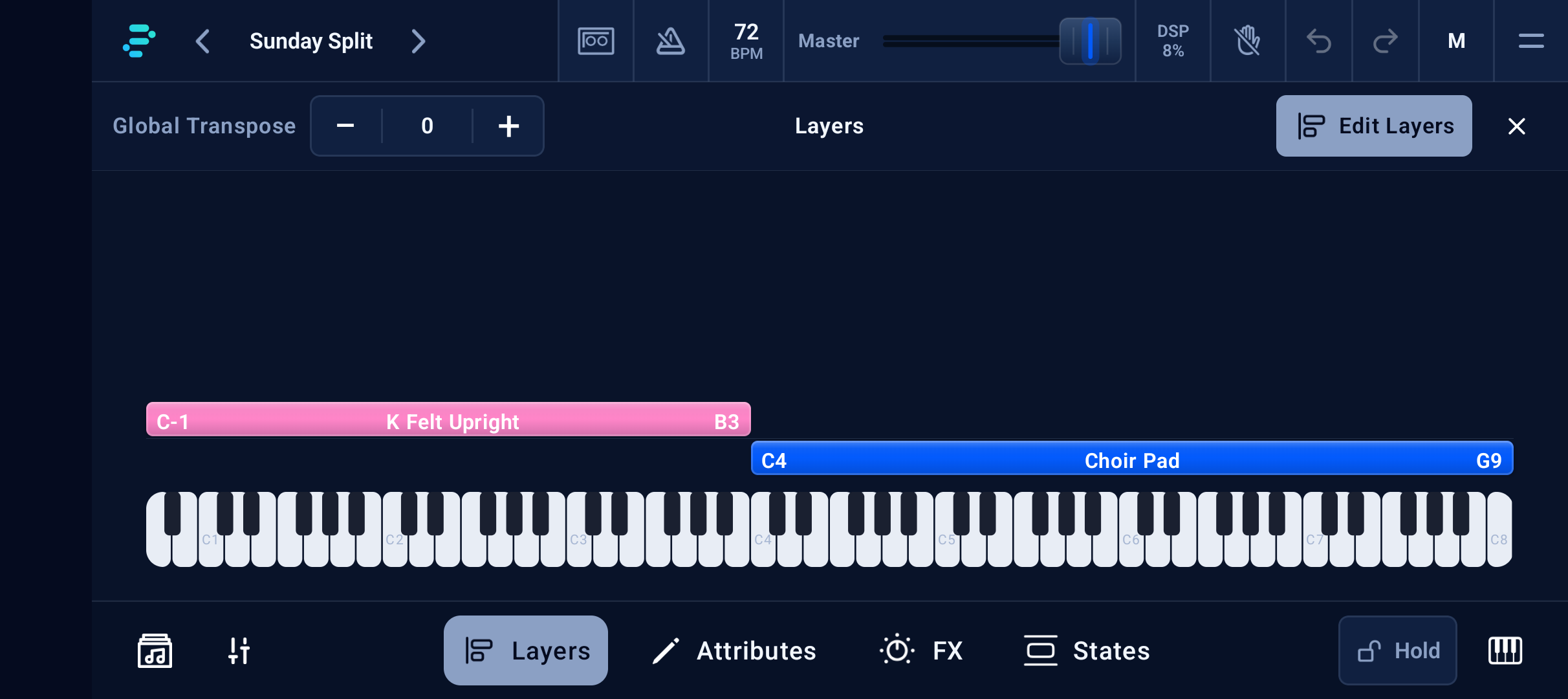Switch to the States tab
Viewport: 1568px width, 699px height.
point(1087,650)
